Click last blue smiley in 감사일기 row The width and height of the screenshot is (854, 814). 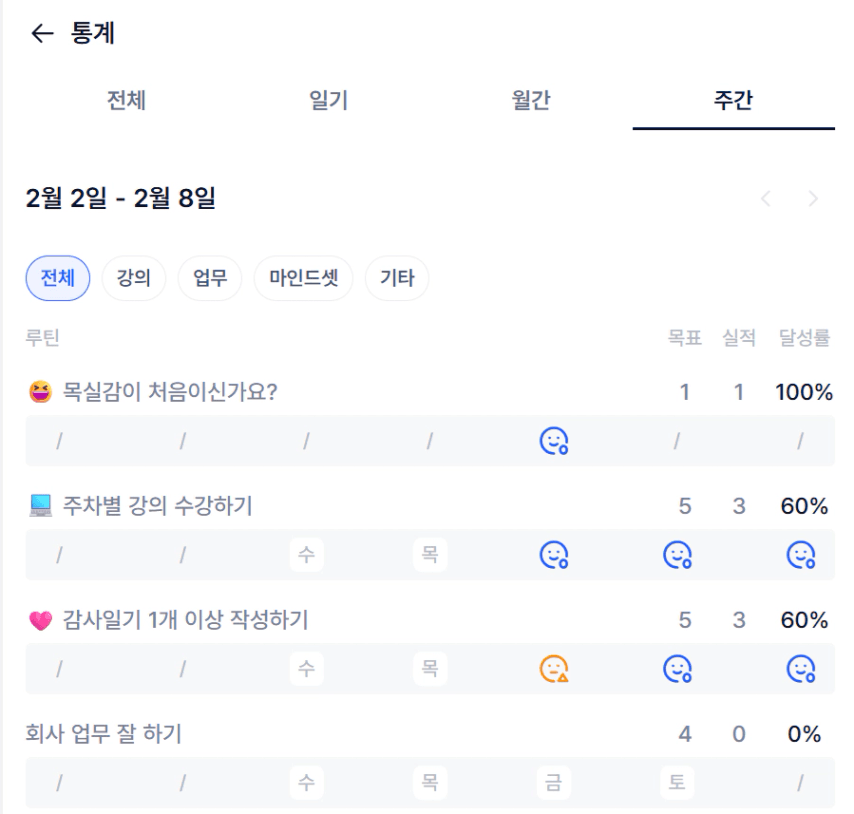(801, 668)
